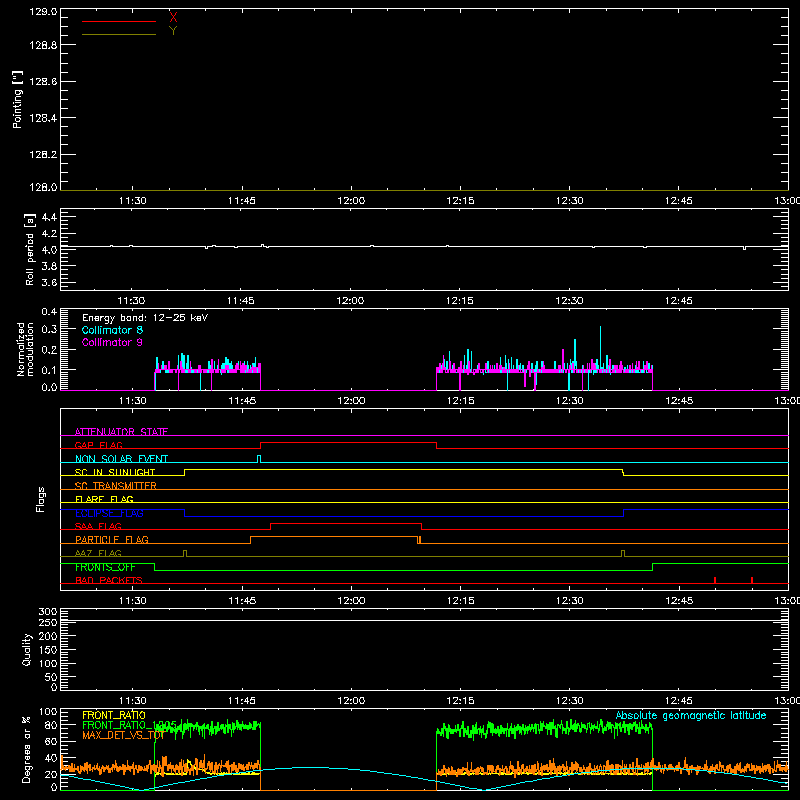
Task: Click the red X legend label
Action: (x=173, y=18)
